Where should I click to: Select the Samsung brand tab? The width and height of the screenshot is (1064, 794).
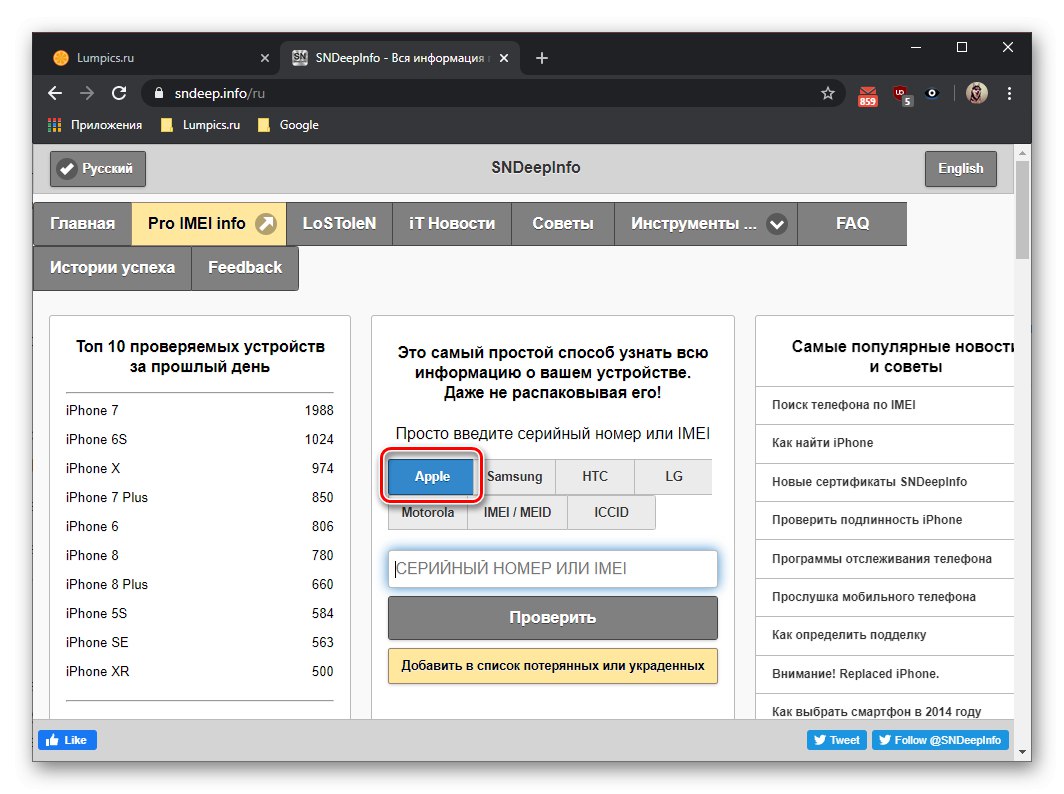[516, 476]
